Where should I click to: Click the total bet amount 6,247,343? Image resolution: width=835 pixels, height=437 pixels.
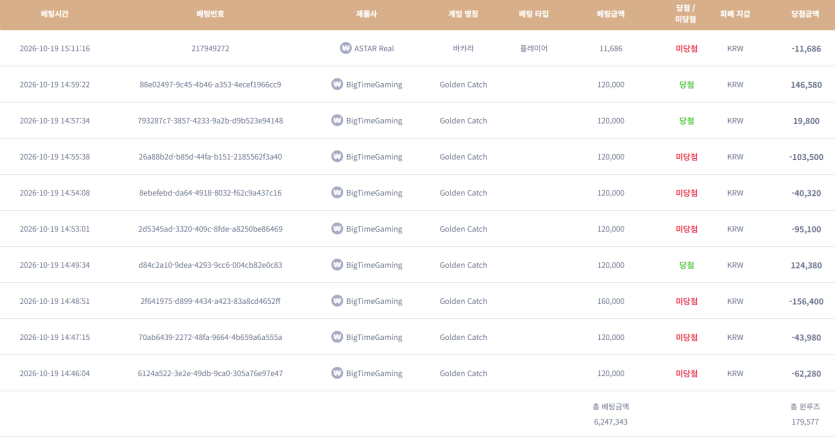pos(611,422)
